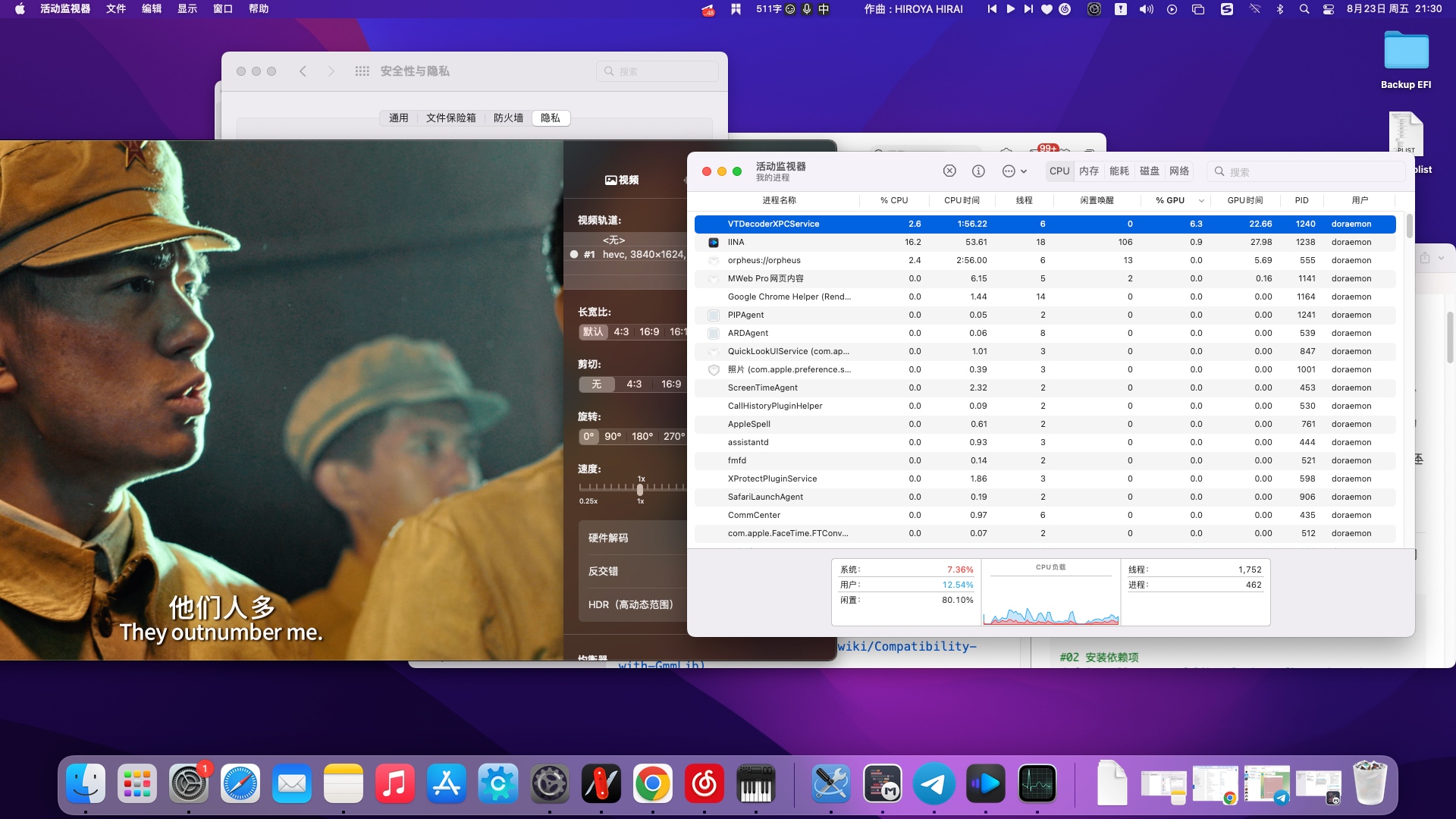Select the <无> video track option
The width and height of the screenshot is (1456, 819).
(613, 240)
